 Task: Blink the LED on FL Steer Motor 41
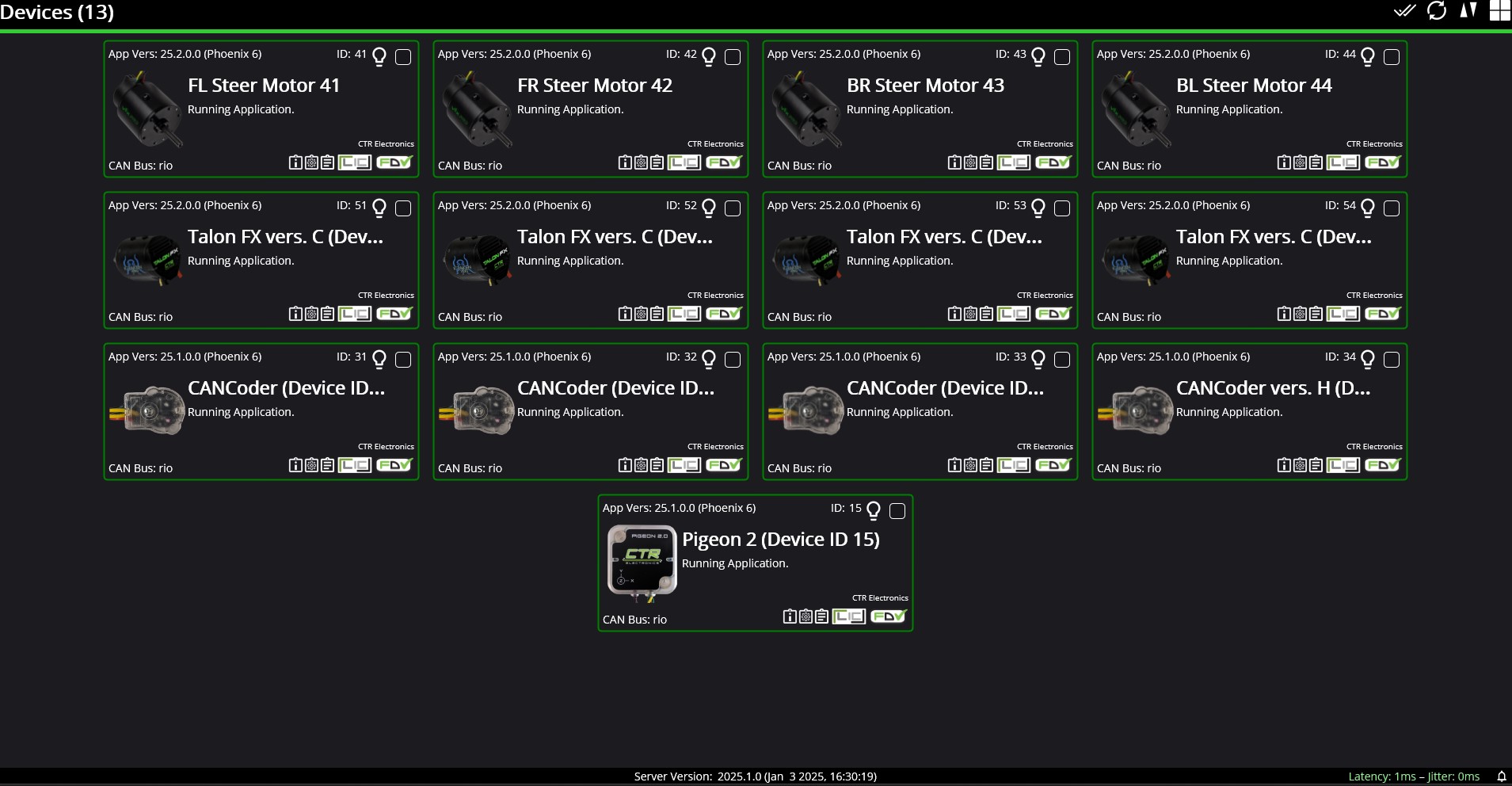click(x=379, y=56)
